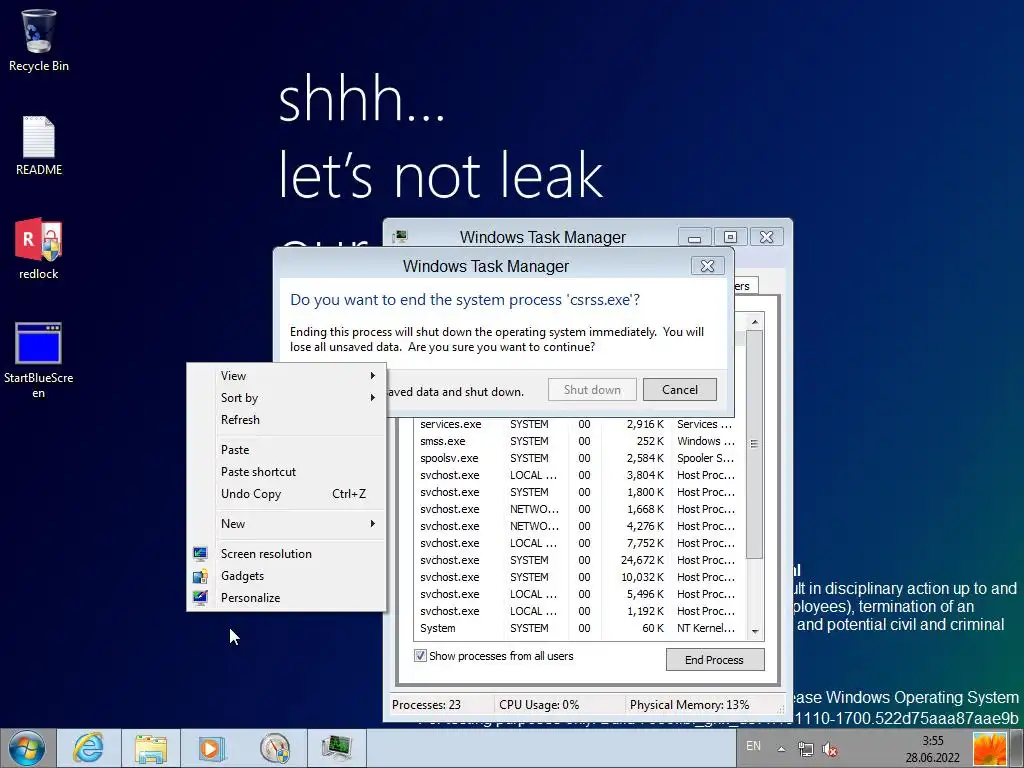1024x768 pixels.
Task: Expand the View submenu
Action: click(287, 376)
